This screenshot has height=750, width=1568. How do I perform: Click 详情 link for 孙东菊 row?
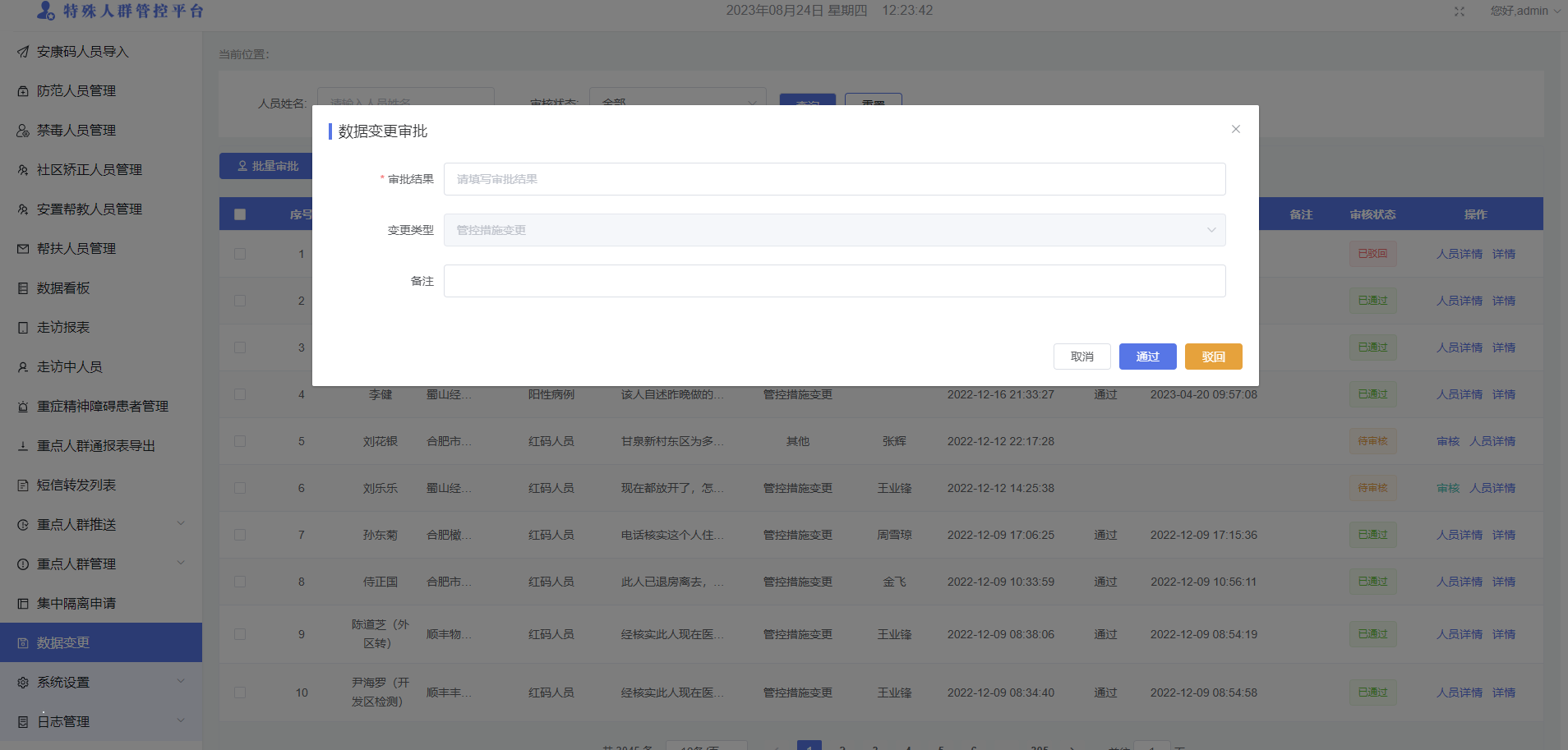click(1504, 535)
